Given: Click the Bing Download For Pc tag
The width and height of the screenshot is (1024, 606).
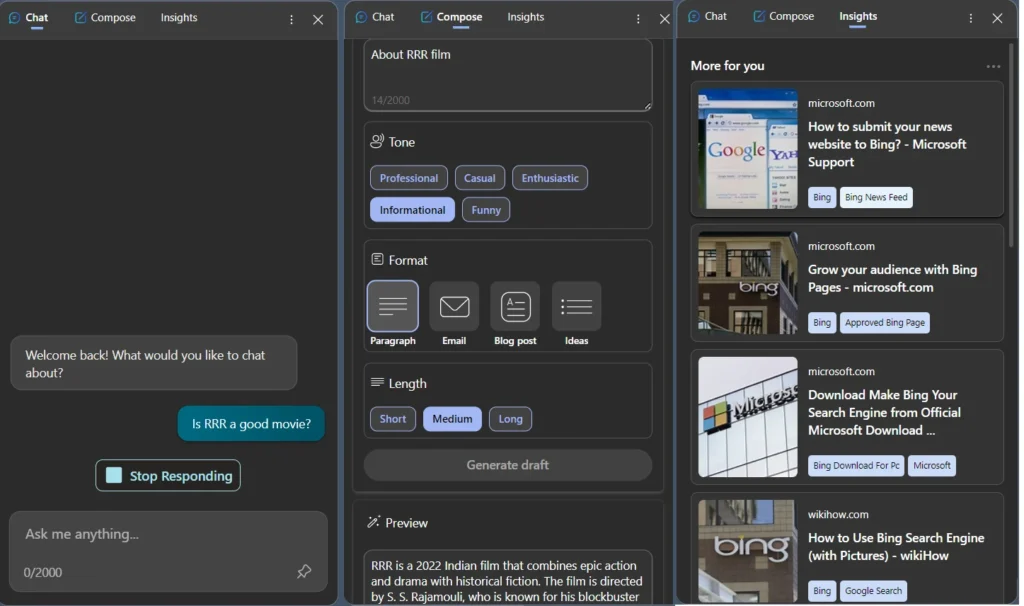Looking at the screenshot, I should coord(856,466).
